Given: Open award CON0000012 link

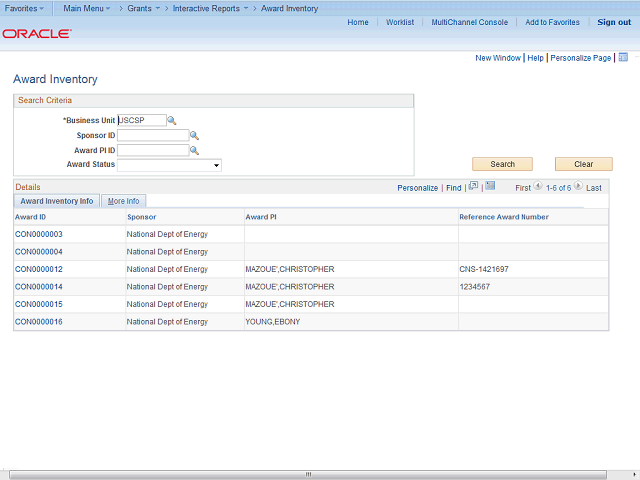Looking at the screenshot, I should [39, 269].
